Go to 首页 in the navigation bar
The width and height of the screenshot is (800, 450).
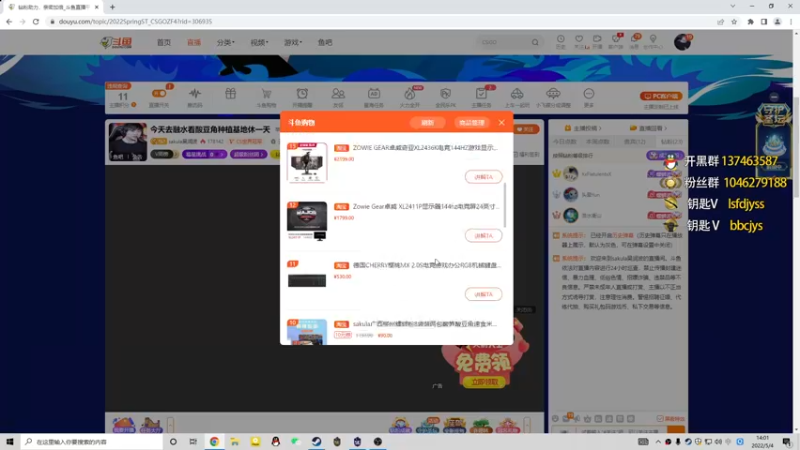[164, 42]
